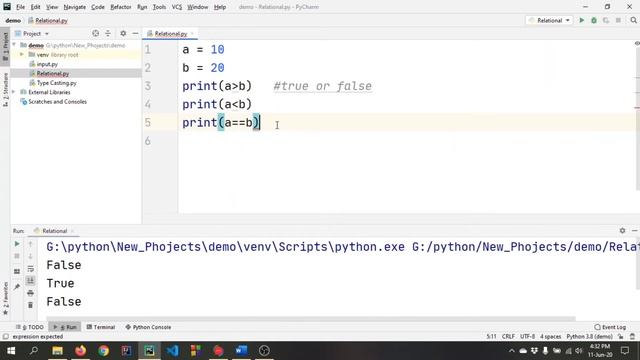Open Word from the taskbar
Viewport: 640px width, 360px height.
(x=241, y=351)
